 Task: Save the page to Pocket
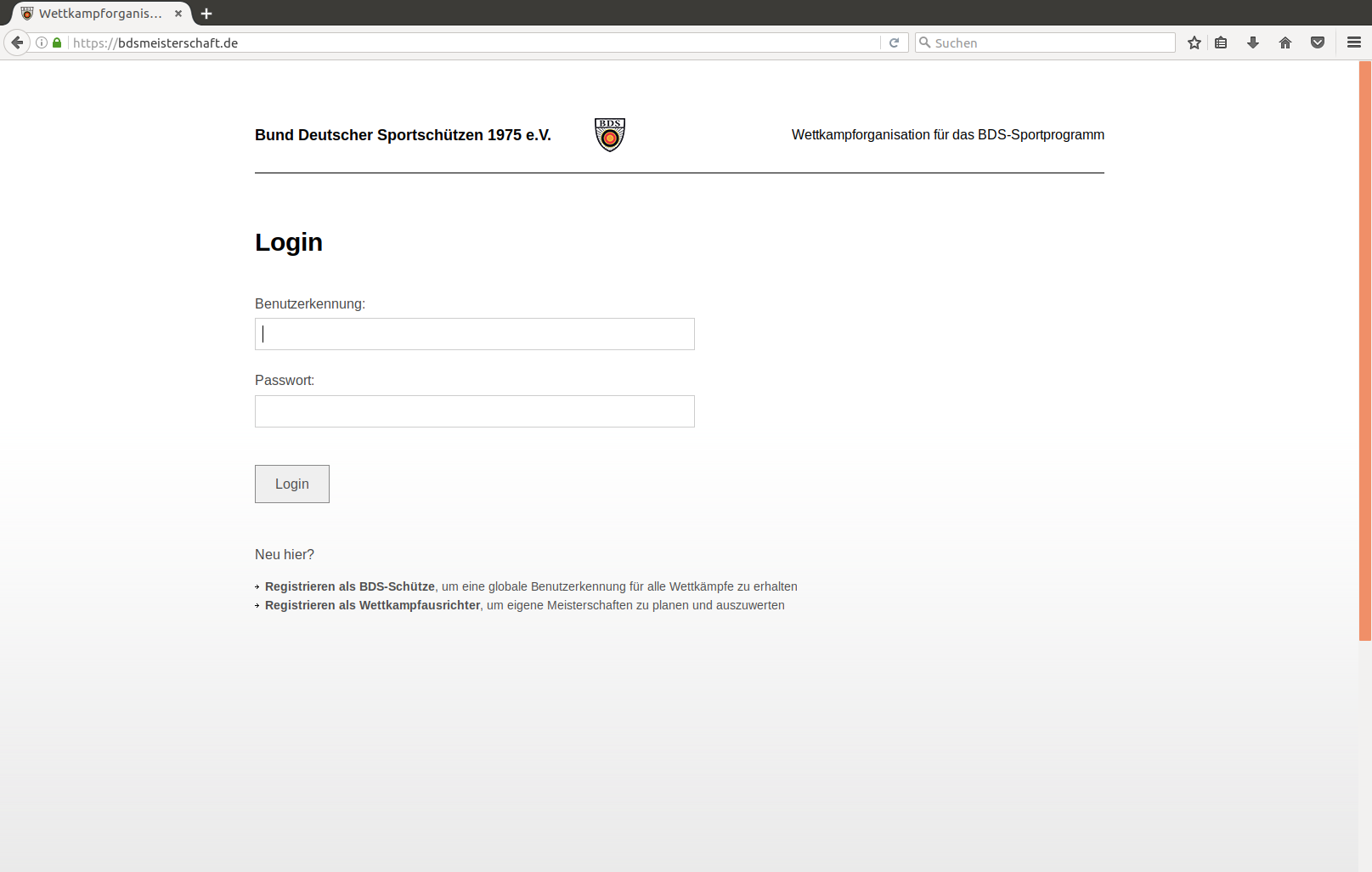[1317, 42]
